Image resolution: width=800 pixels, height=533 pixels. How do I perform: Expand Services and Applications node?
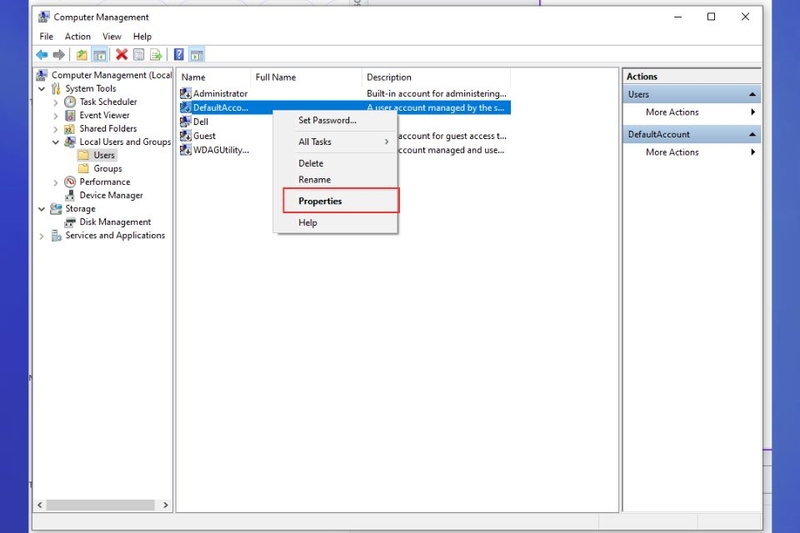click(x=42, y=236)
